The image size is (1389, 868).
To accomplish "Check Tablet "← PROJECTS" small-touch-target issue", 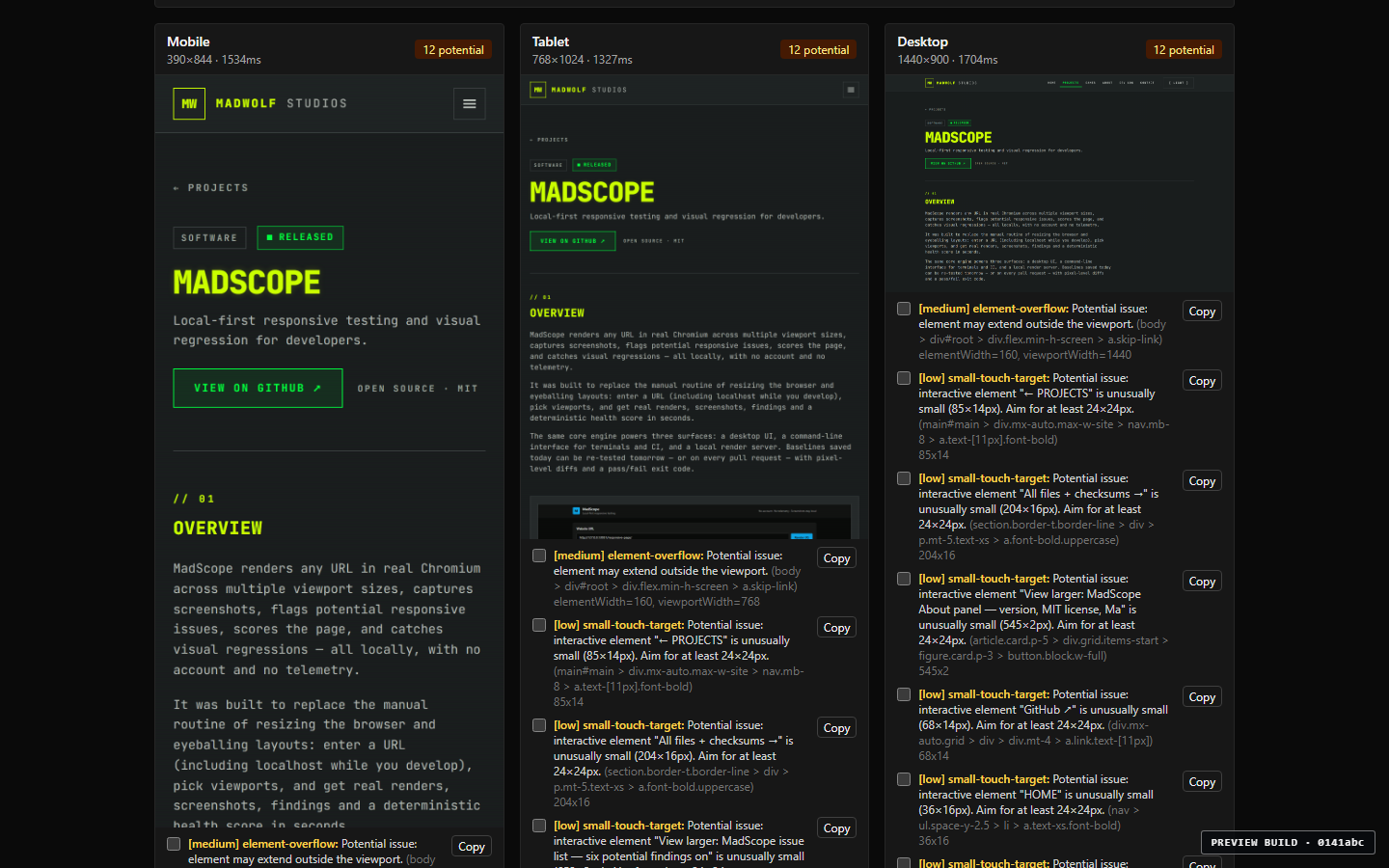I will [539, 625].
